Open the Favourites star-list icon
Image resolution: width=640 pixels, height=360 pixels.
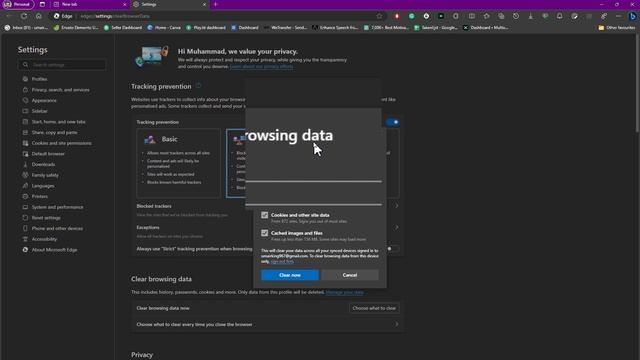point(486,16)
